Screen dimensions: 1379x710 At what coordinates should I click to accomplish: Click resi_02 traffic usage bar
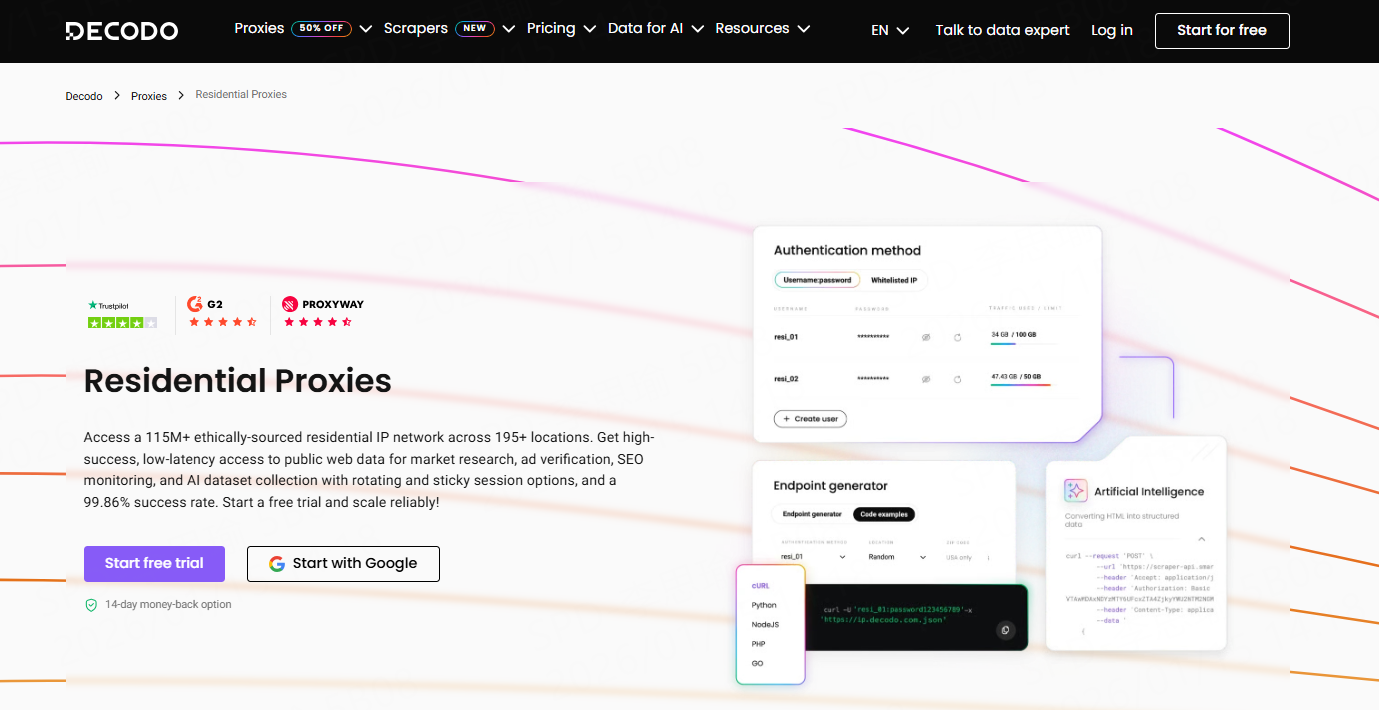point(1020,385)
